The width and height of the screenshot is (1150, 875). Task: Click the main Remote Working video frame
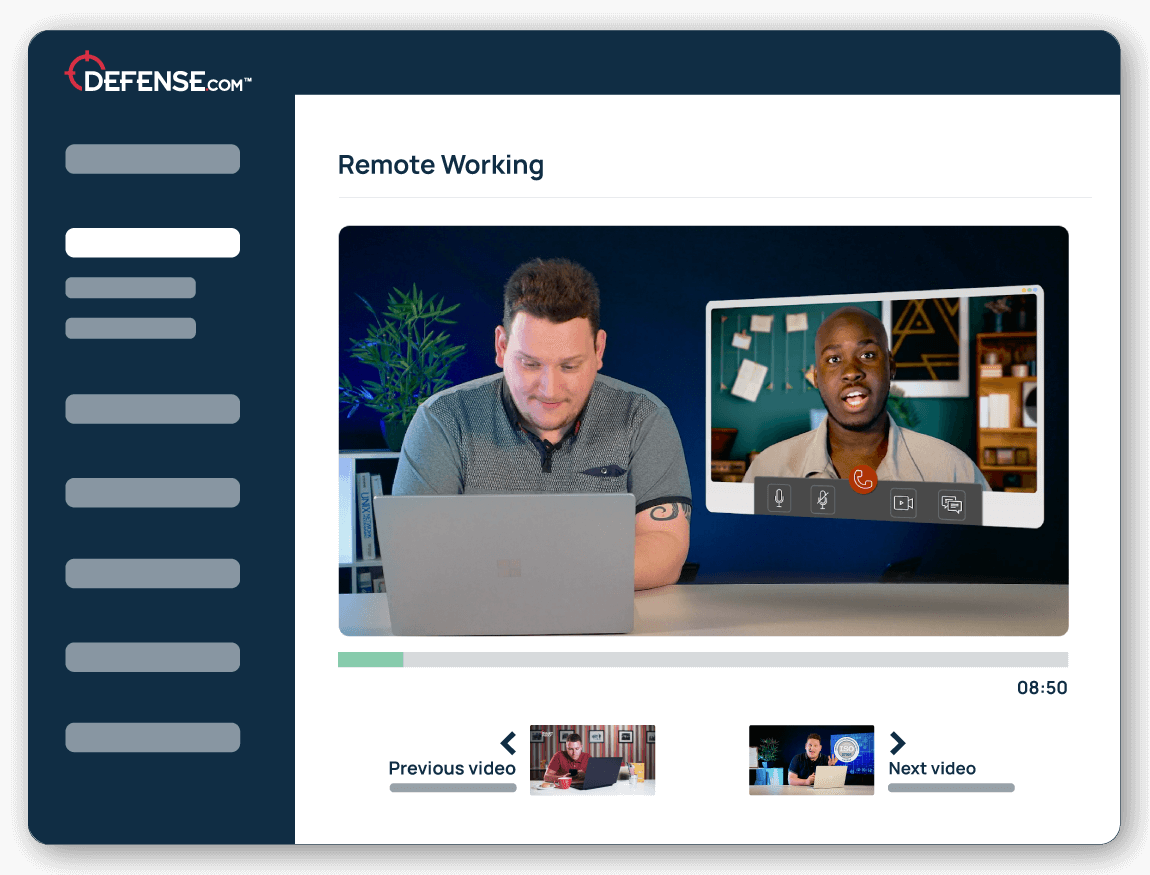pyautogui.click(x=703, y=431)
